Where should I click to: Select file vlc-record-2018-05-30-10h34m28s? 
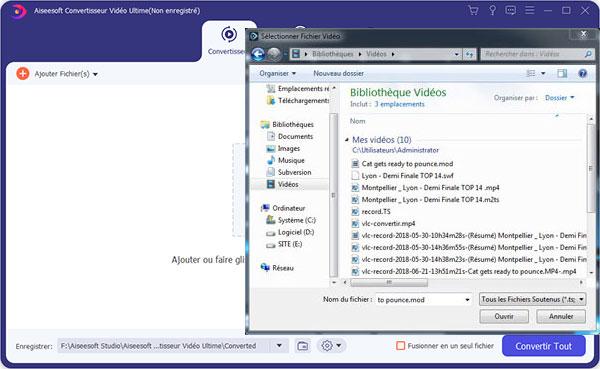tap(469, 235)
